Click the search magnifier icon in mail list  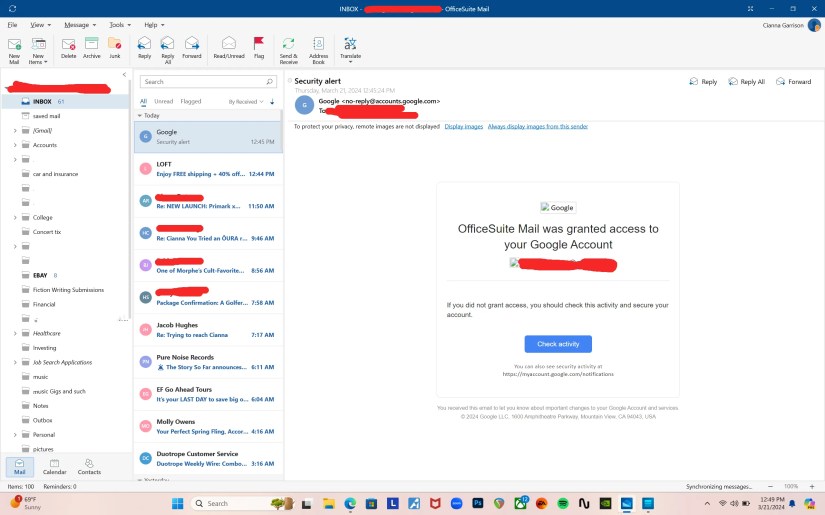(x=269, y=82)
